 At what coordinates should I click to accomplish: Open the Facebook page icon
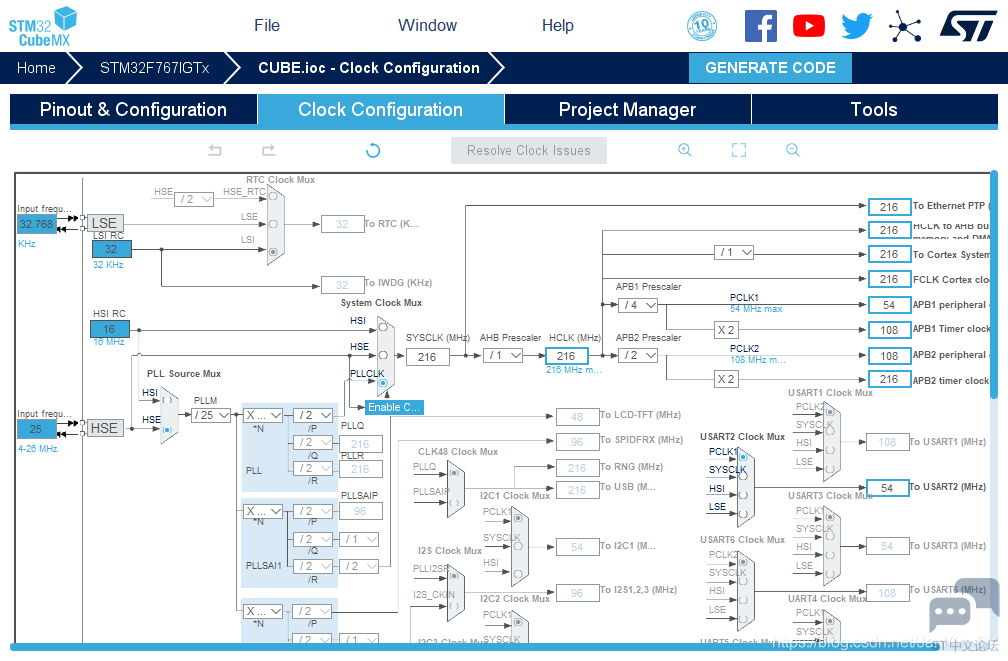tap(760, 26)
